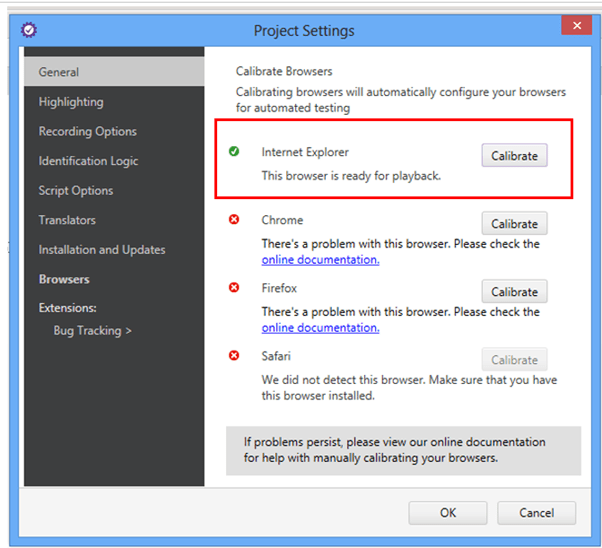Go to Identification Logic settings

(88, 161)
